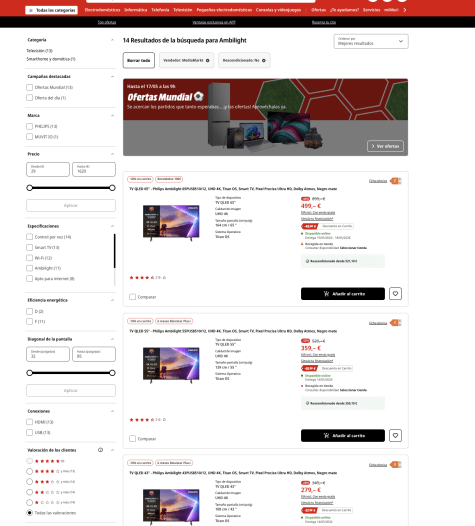475x526 pixels.
Task: Collapse the Marca filter section
Action: pyautogui.click(x=112, y=115)
